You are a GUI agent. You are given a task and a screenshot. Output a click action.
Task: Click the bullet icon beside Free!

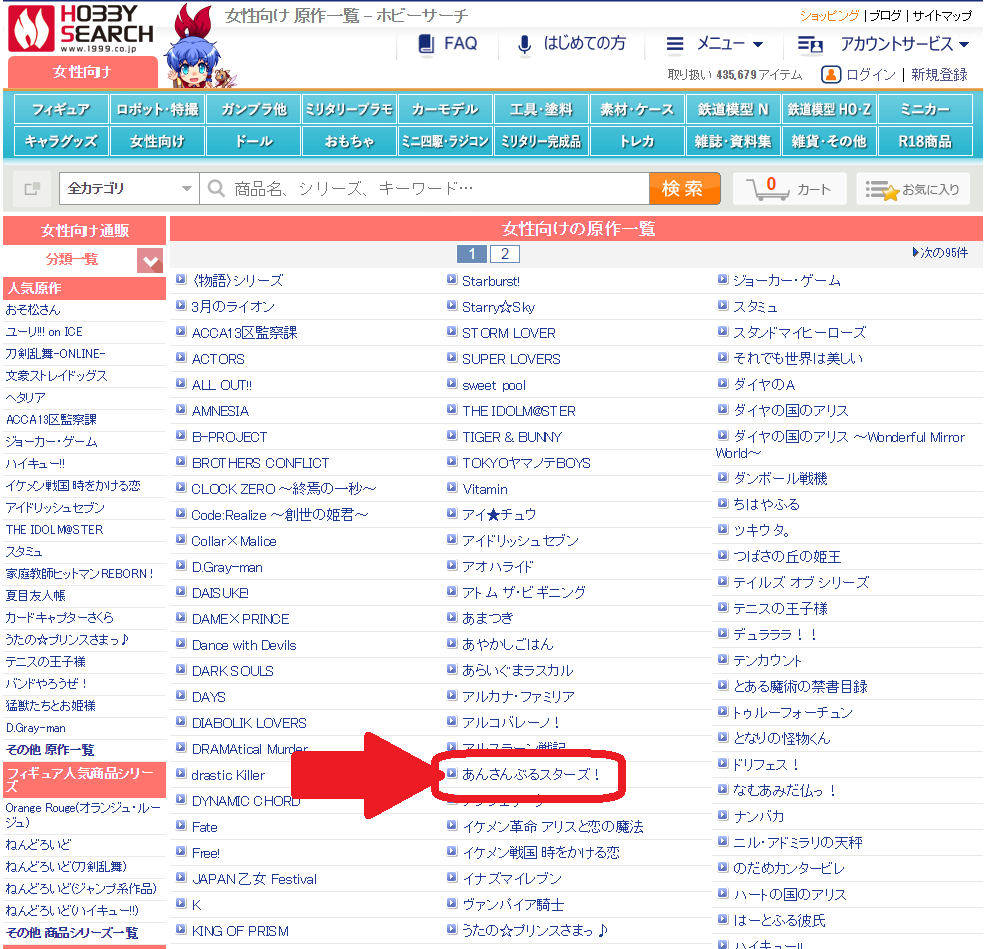[x=181, y=851]
